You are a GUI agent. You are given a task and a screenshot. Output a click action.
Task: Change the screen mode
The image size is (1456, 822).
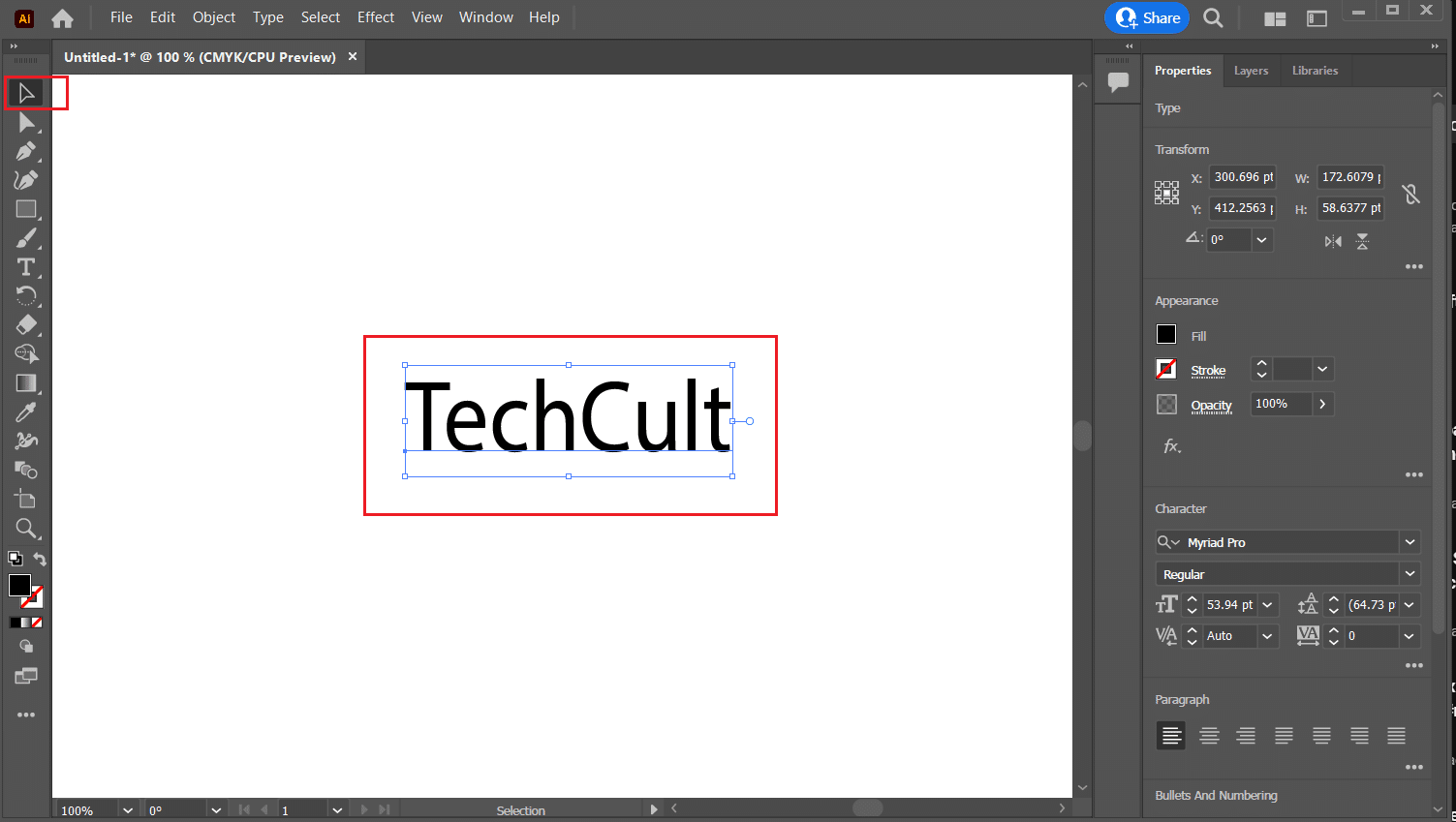pyautogui.click(x=26, y=676)
